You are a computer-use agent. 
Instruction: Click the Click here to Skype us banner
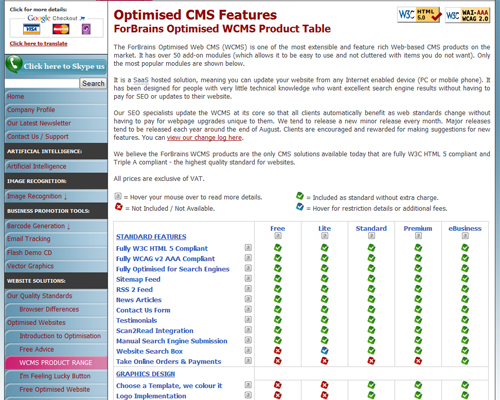click(56, 66)
